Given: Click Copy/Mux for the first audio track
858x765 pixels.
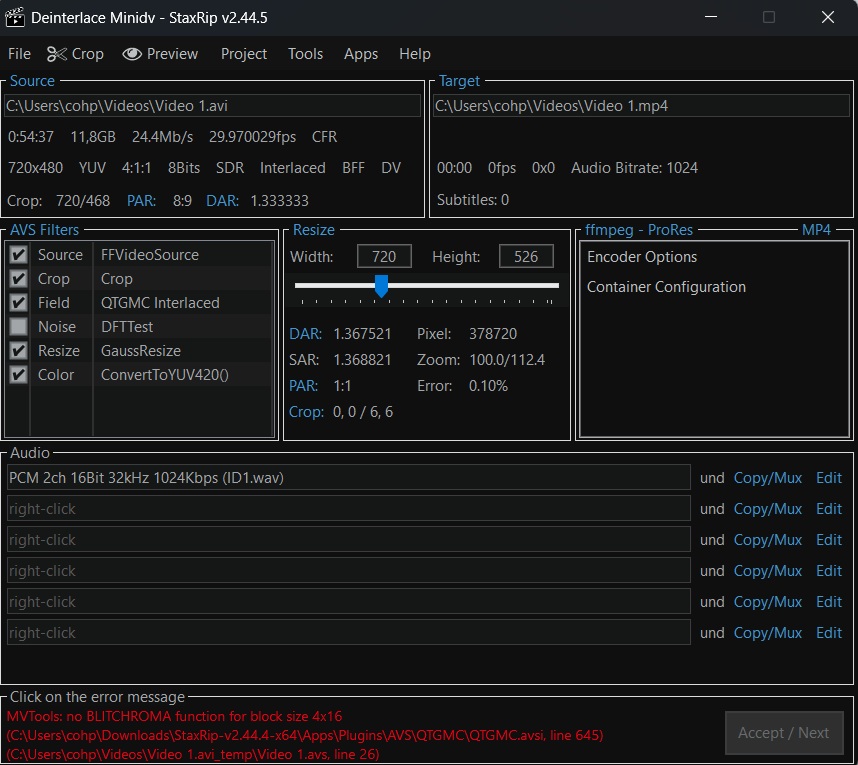Looking at the screenshot, I should coord(767,478).
